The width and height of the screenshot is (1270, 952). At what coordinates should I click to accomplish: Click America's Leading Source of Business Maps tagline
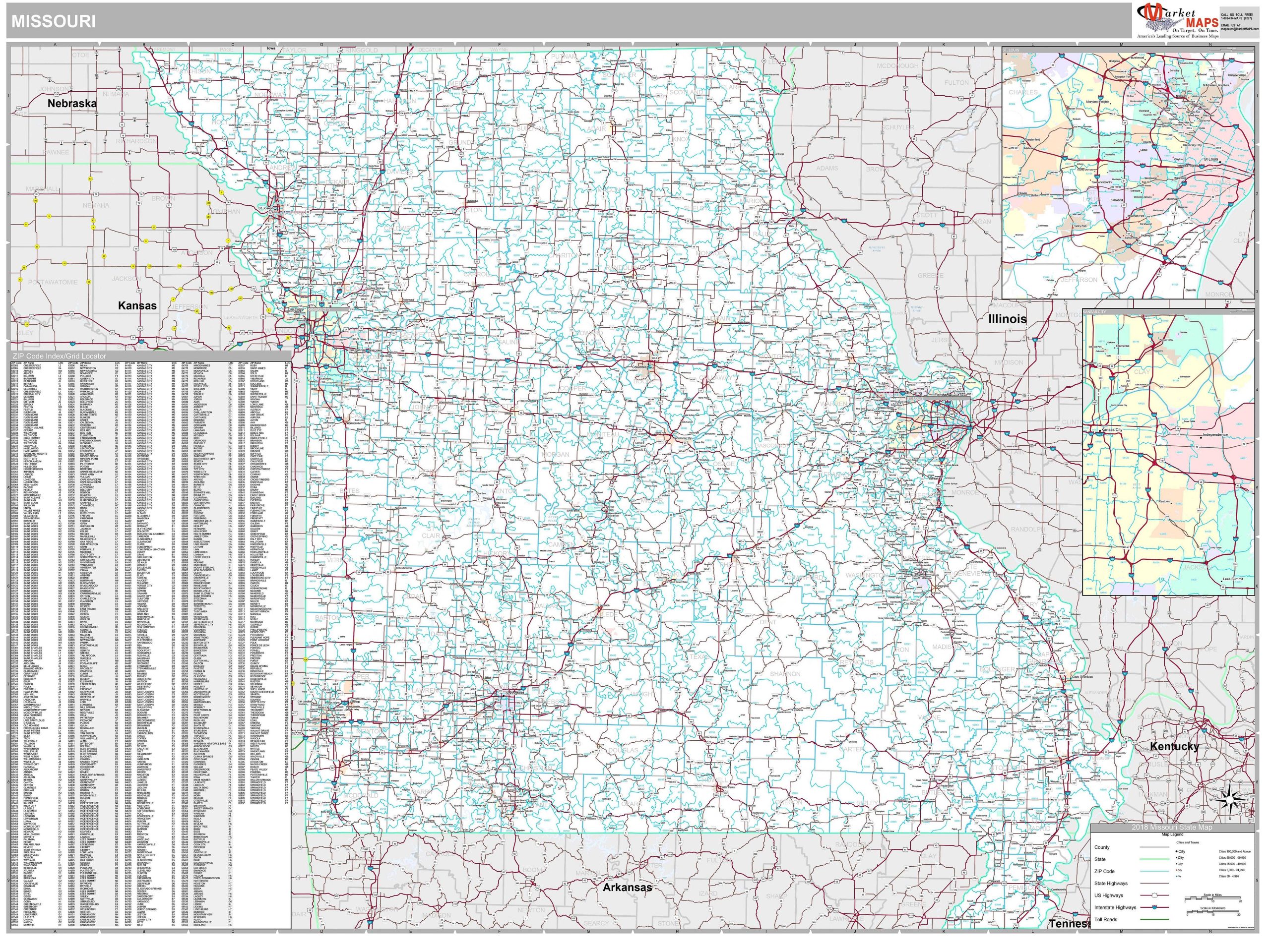click(x=1178, y=36)
